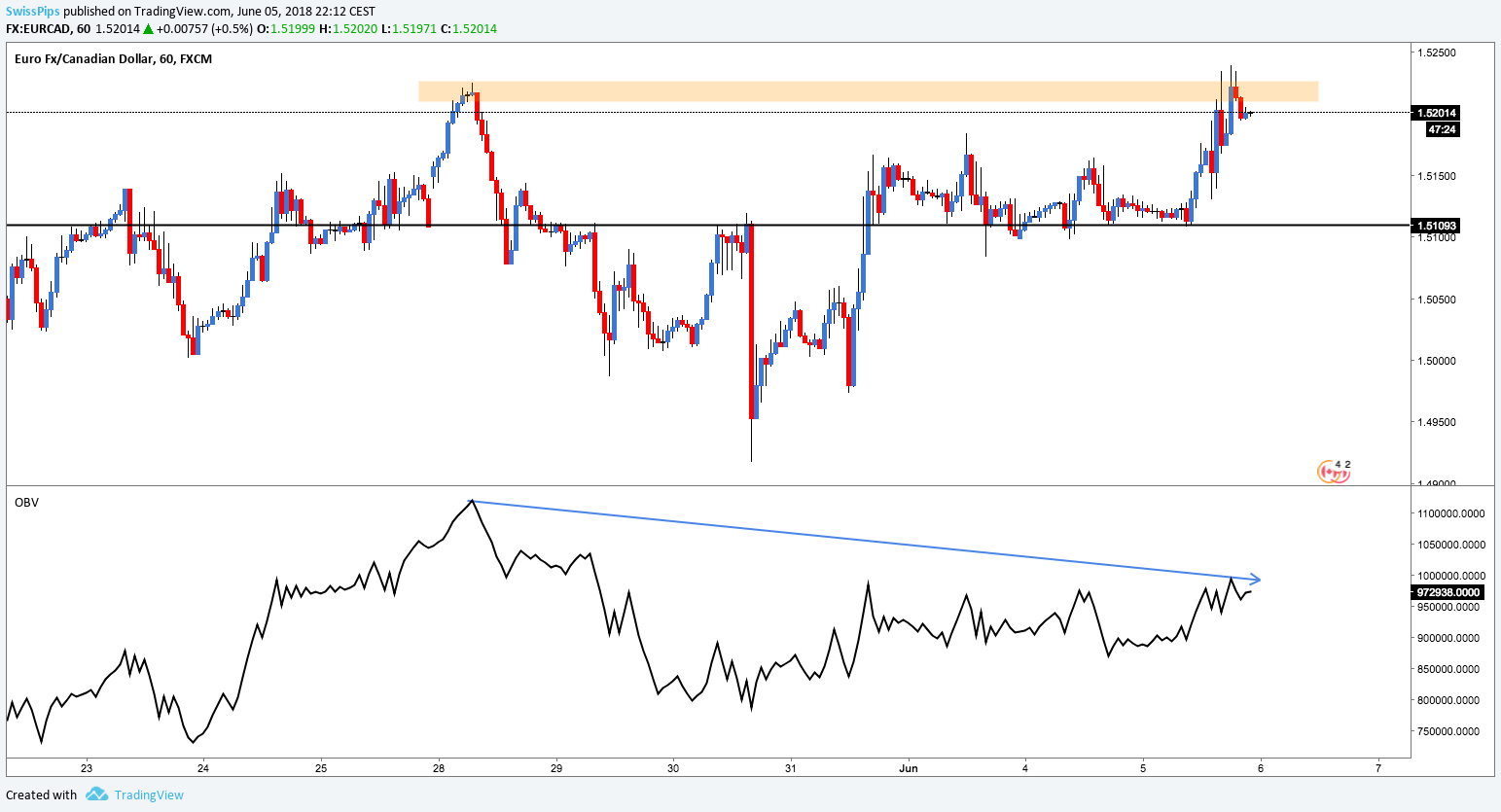Click the OBV value label 972938.0000

(x=1448, y=592)
